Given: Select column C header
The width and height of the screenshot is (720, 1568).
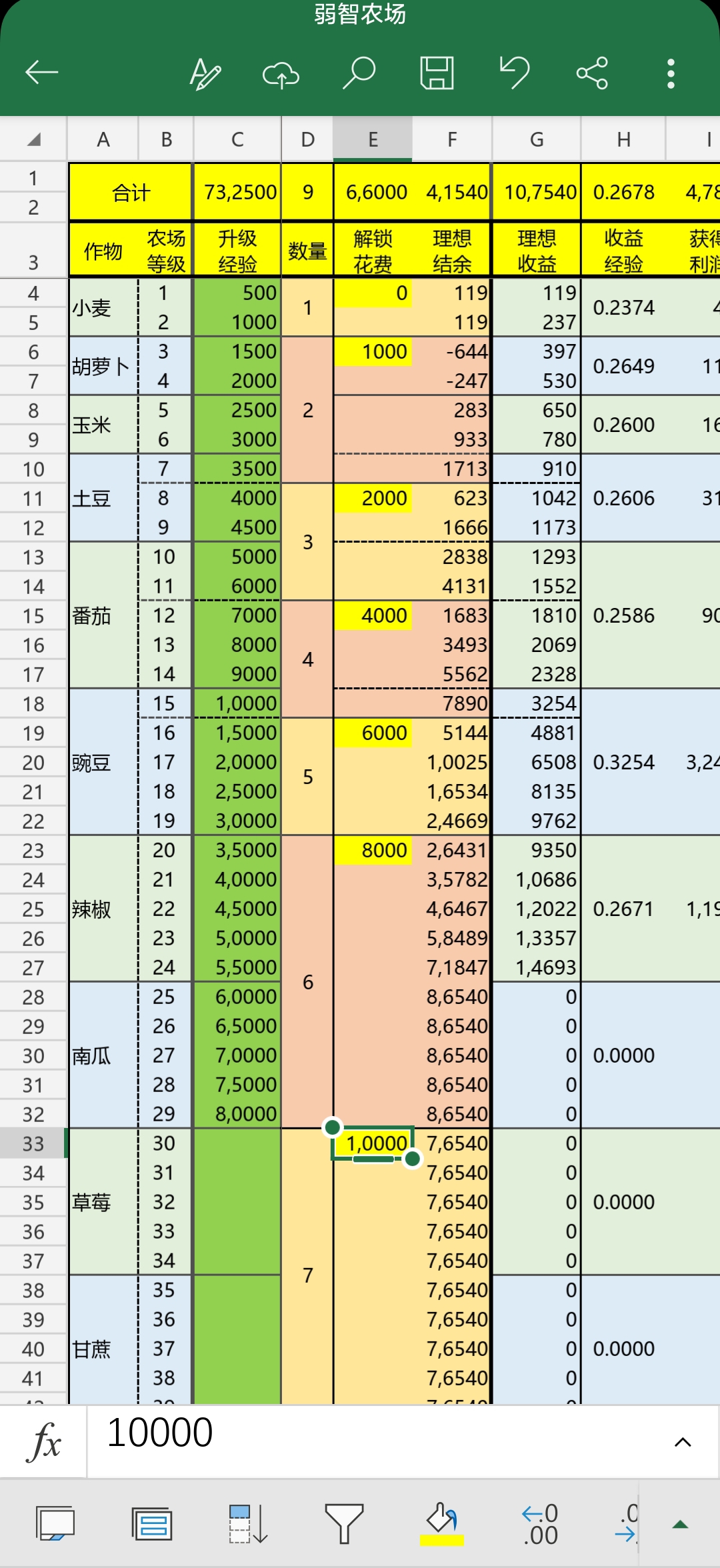Looking at the screenshot, I should [237, 139].
